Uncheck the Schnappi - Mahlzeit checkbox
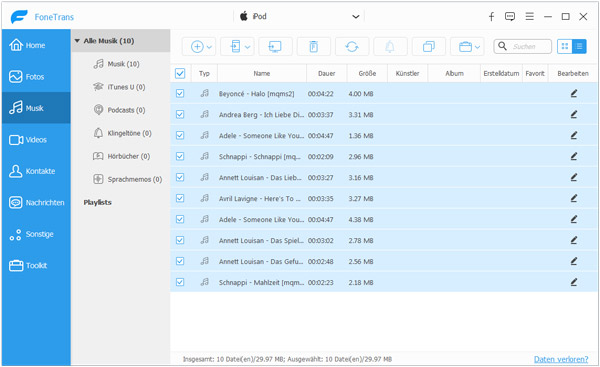This screenshot has width=600, height=367. tap(180, 282)
